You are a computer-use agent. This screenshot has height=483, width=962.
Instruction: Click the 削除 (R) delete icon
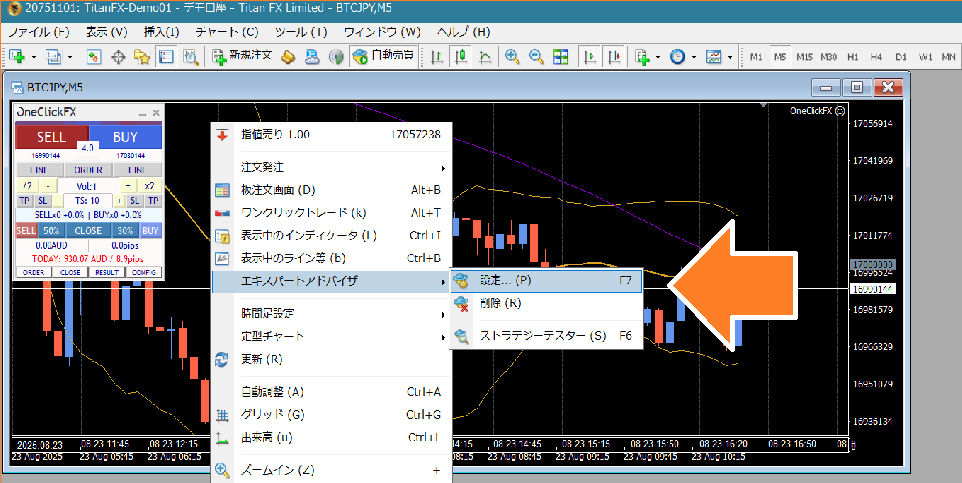coord(462,303)
